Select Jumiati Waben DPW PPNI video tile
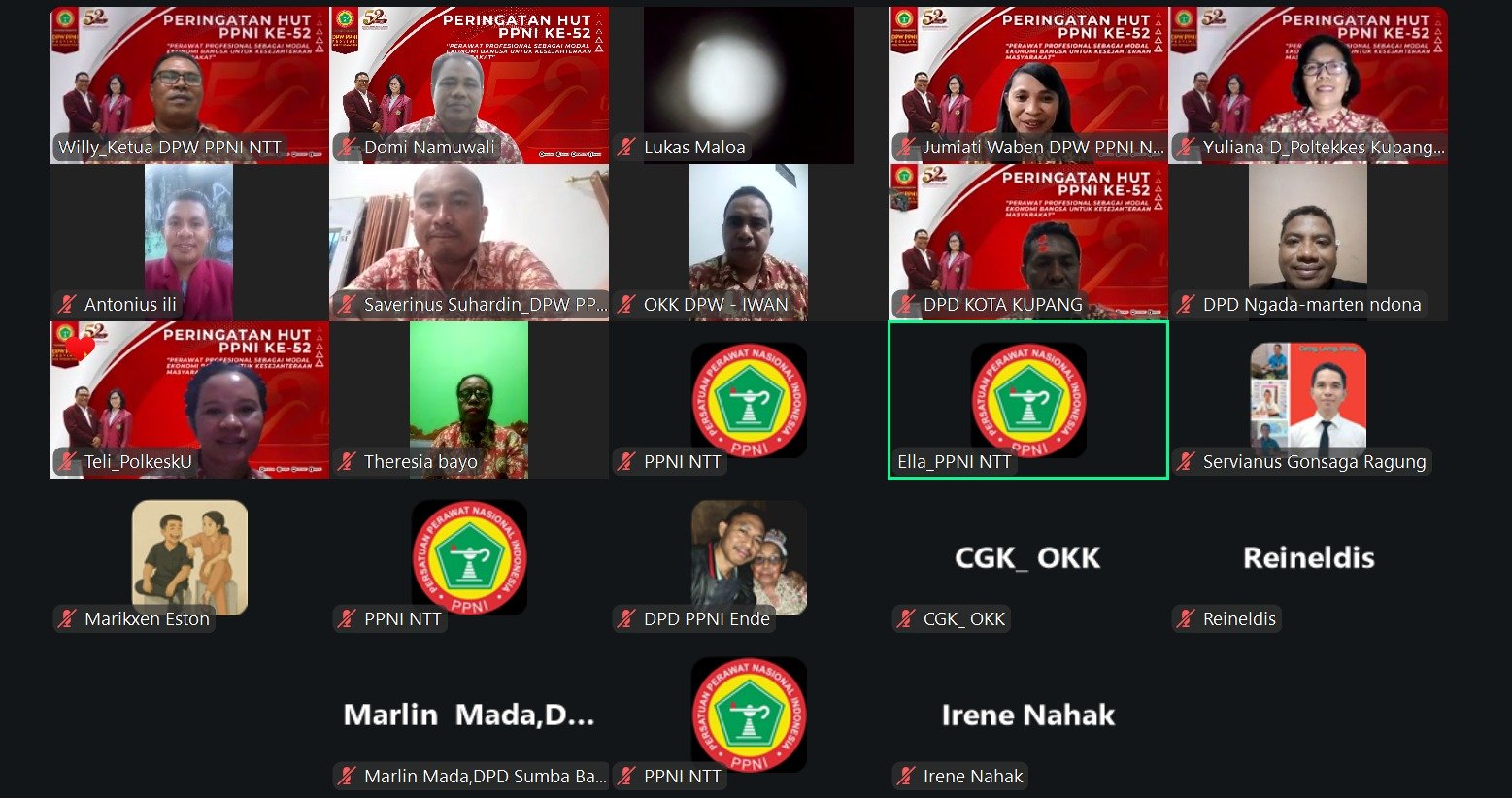Image resolution: width=1512 pixels, height=798 pixels. [1028, 85]
